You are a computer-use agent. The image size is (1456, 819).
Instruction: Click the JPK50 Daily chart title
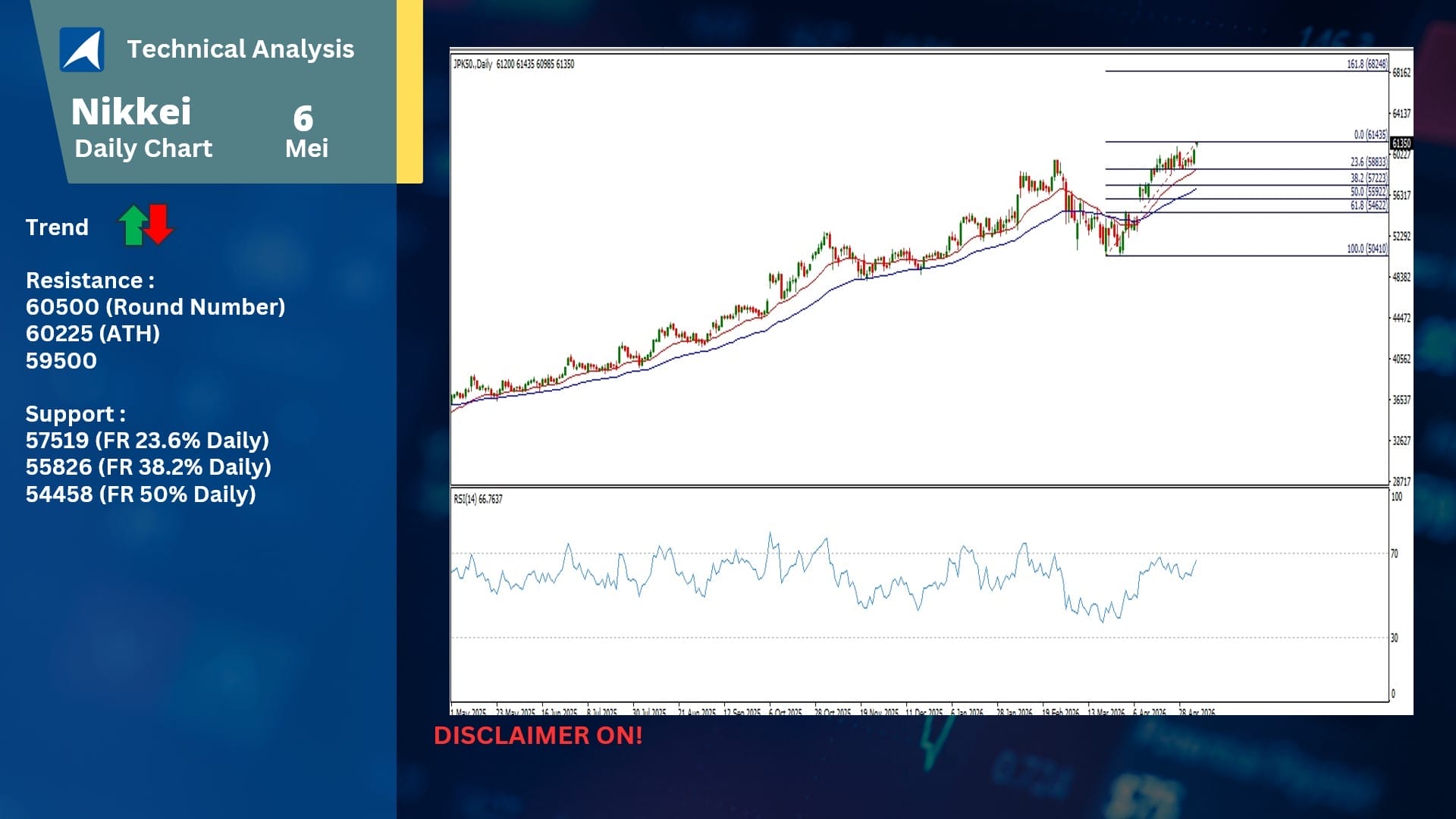point(513,64)
